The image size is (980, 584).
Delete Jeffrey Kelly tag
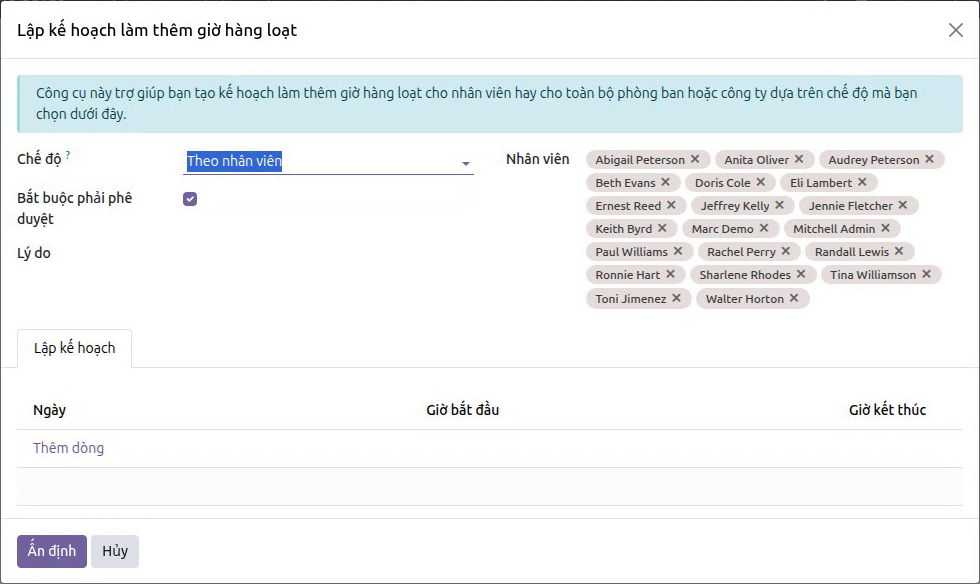(779, 205)
